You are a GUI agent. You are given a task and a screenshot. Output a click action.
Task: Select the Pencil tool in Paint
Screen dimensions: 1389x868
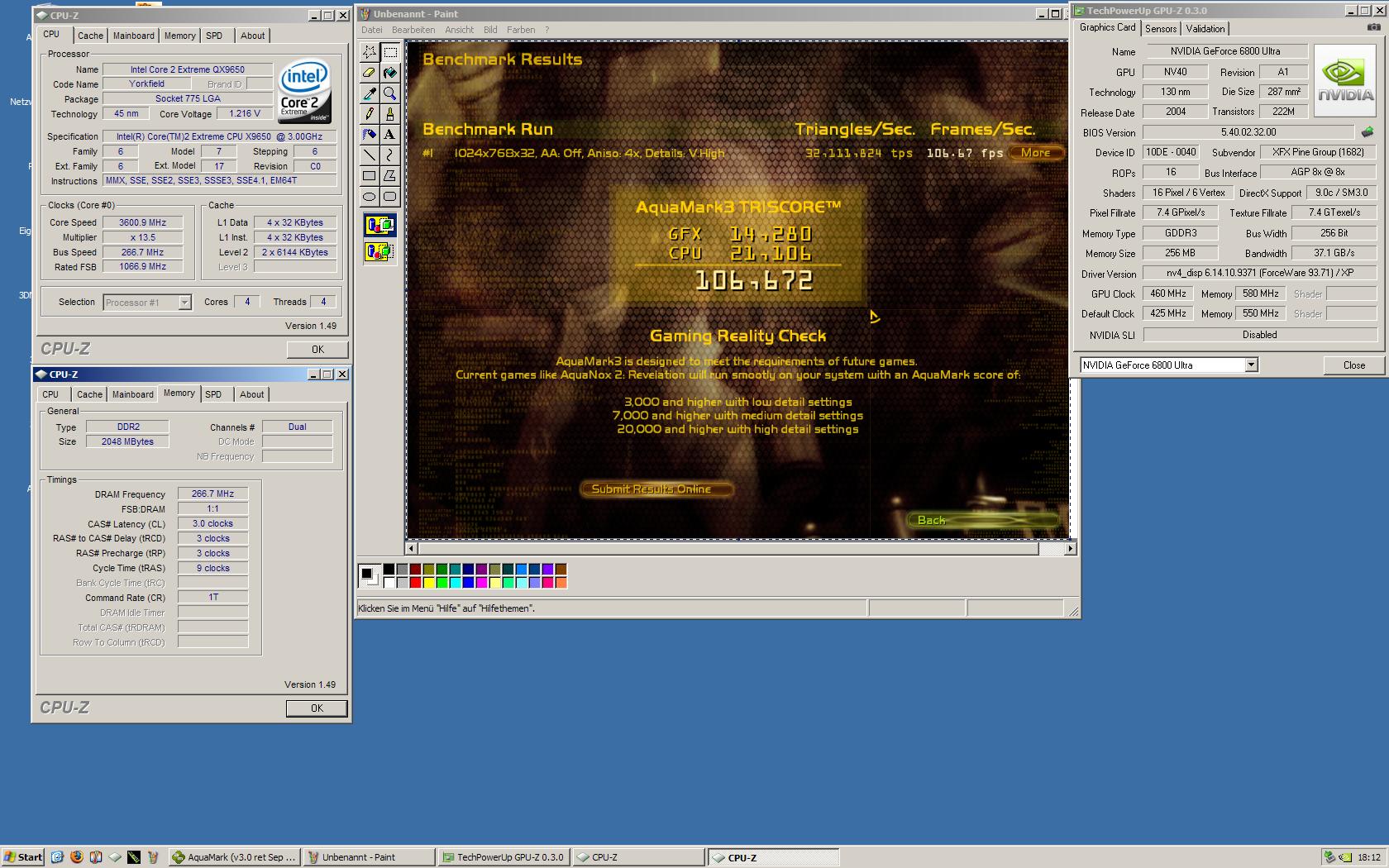[x=369, y=114]
